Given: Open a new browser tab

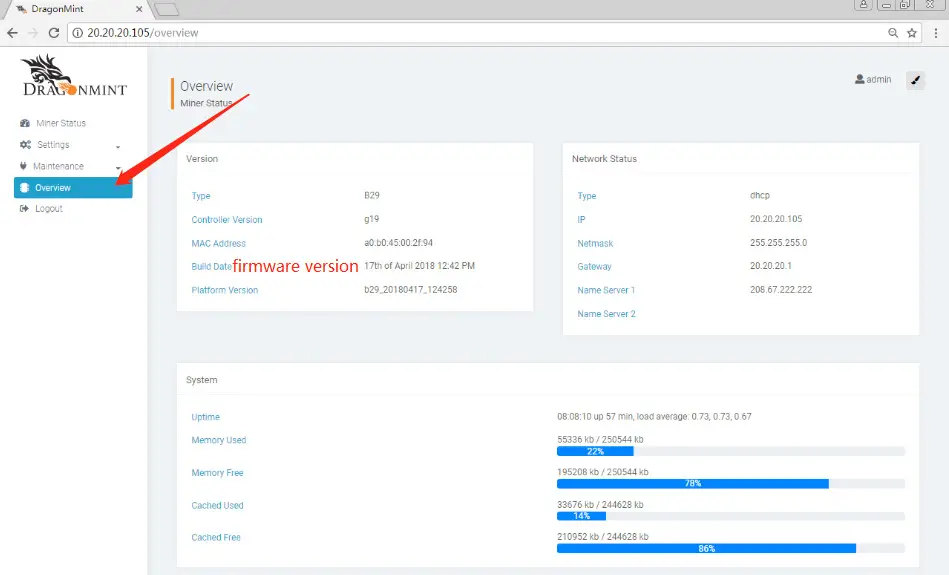Looking at the screenshot, I should [166, 9].
